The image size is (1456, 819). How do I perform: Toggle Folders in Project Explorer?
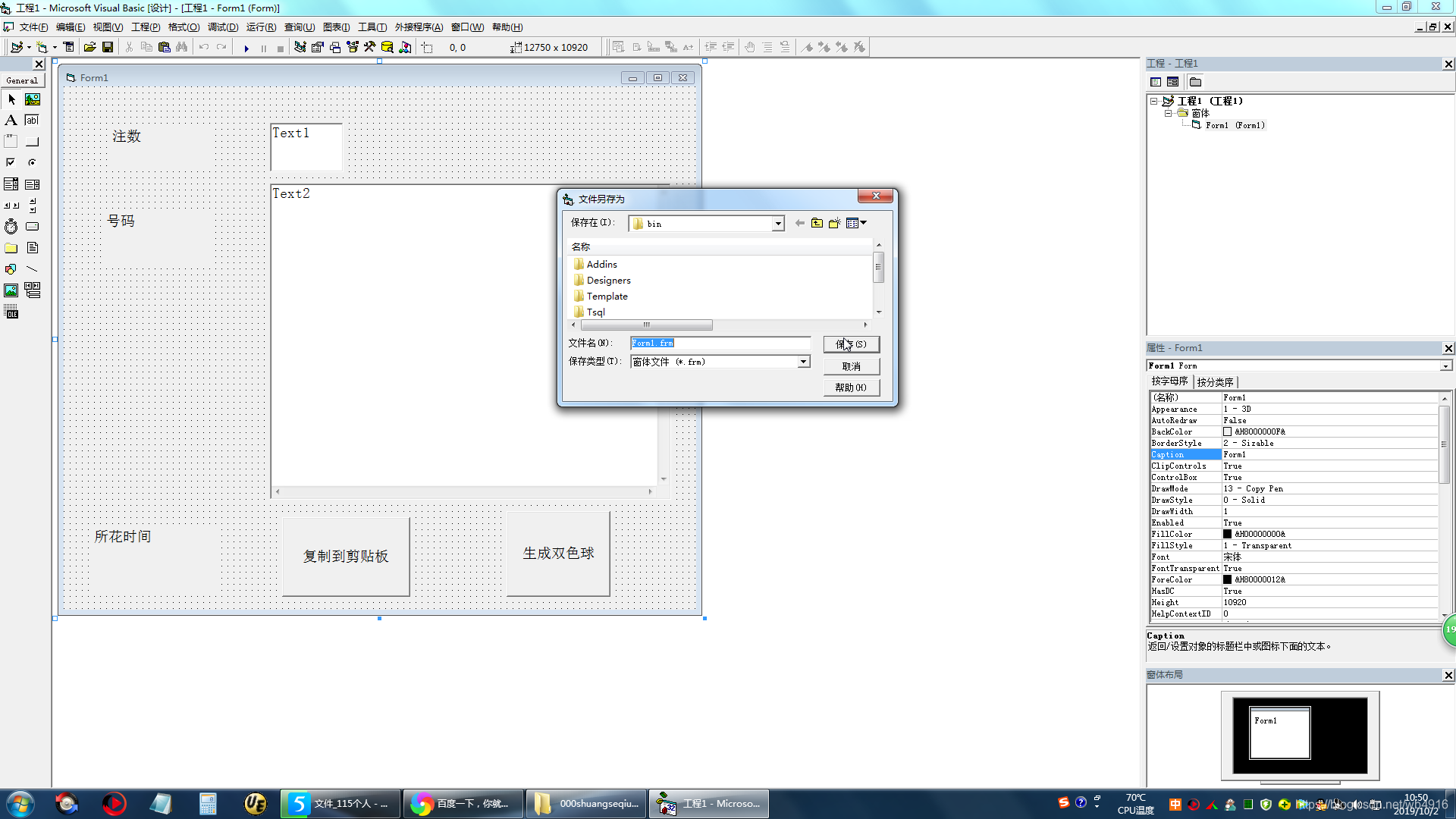point(1196,82)
